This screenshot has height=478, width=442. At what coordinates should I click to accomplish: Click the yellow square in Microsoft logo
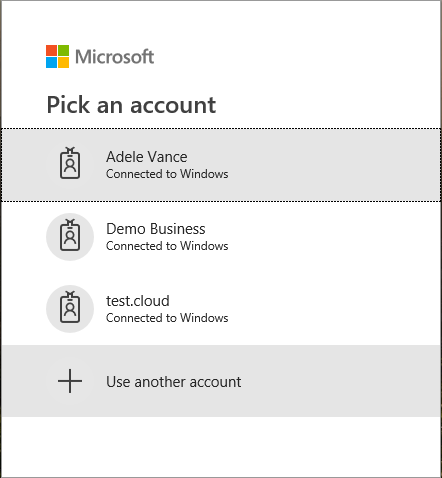pos(64,63)
